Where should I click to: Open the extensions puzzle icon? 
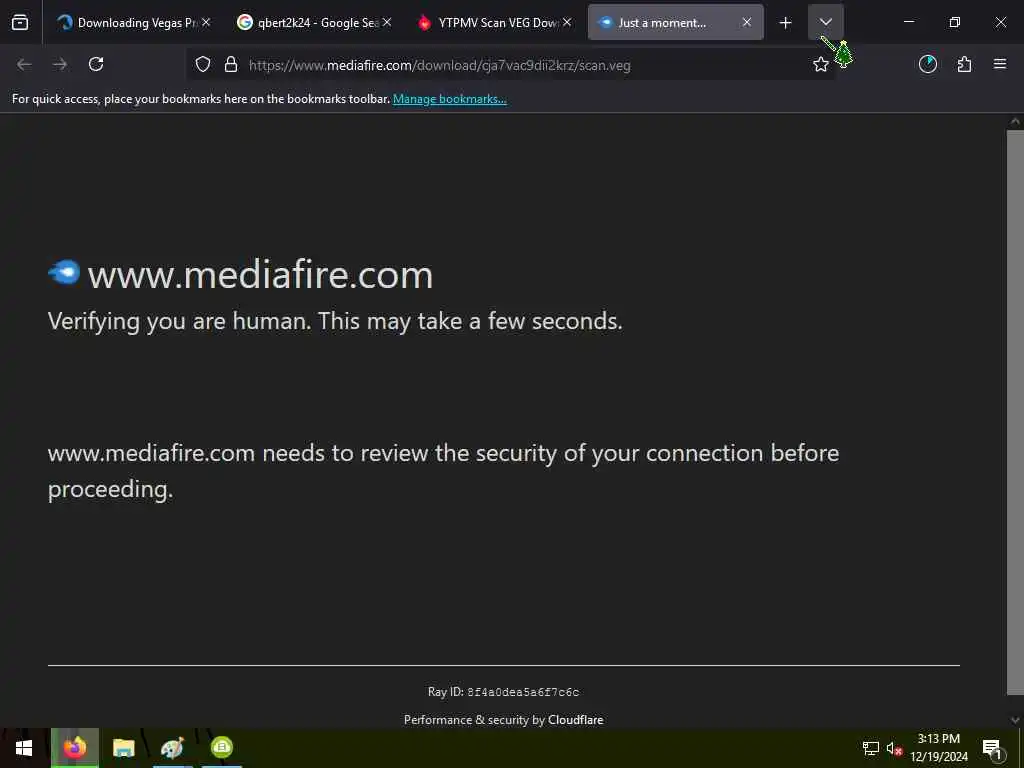[965, 64]
